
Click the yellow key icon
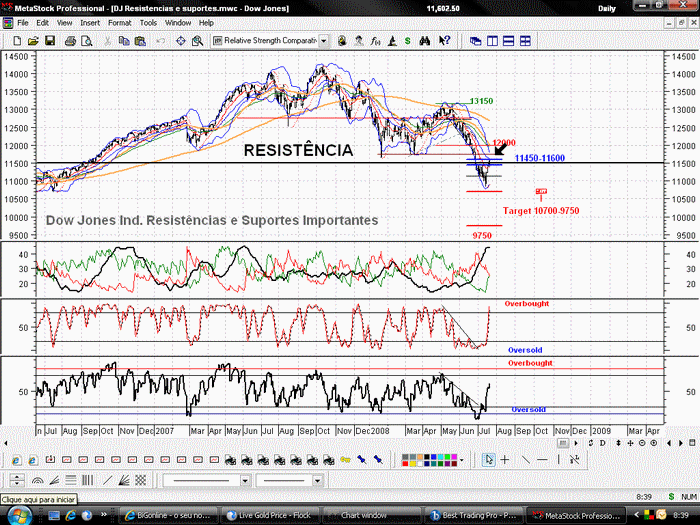[345, 459]
